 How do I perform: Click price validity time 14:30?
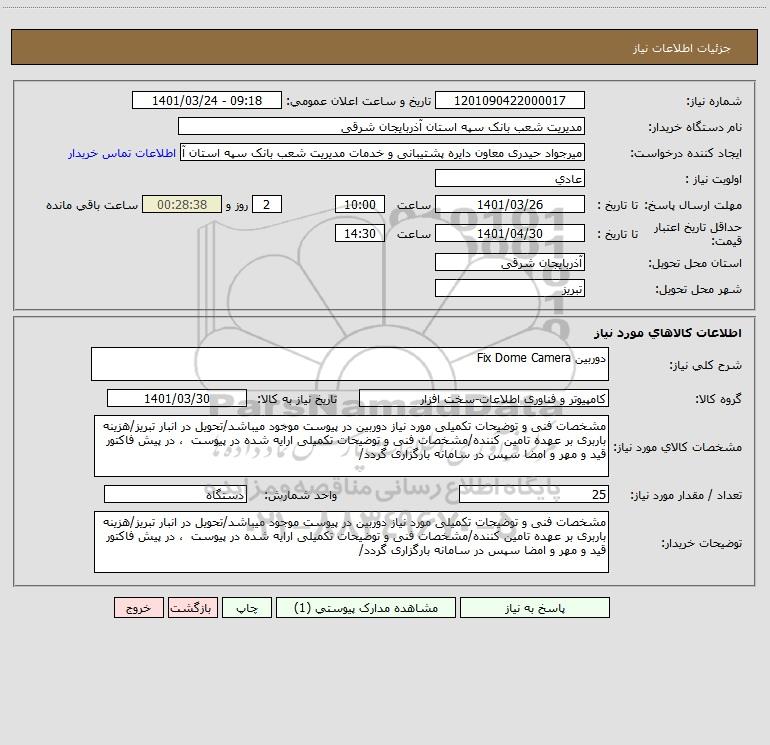(359, 233)
